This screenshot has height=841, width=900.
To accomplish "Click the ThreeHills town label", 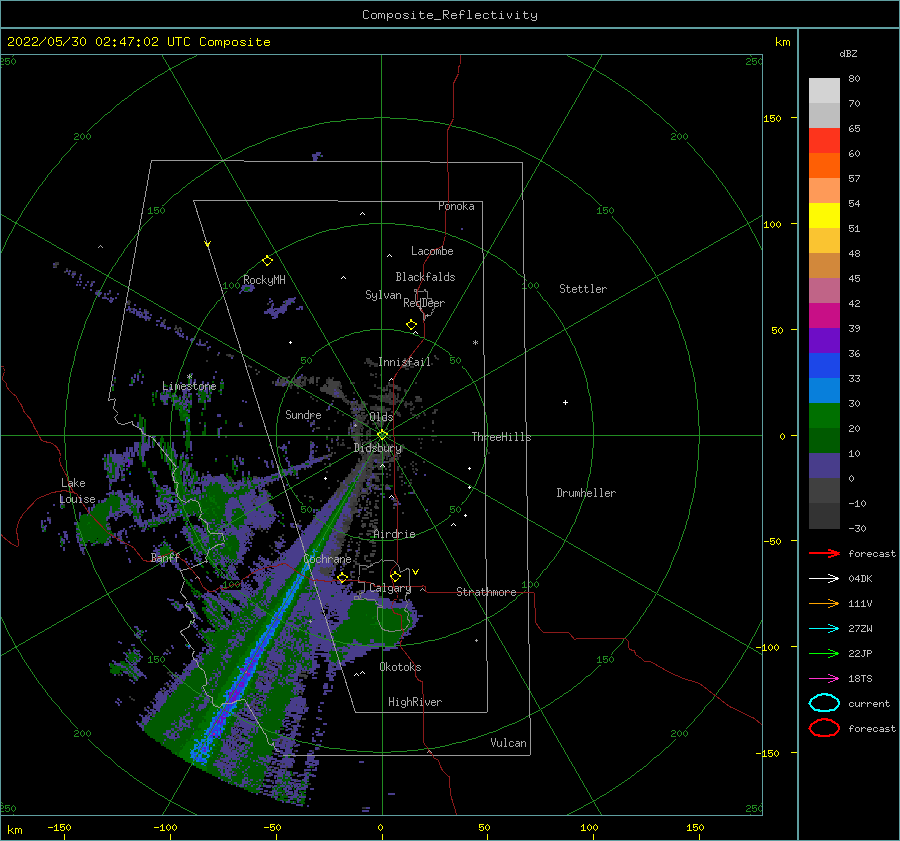I will tap(501, 437).
